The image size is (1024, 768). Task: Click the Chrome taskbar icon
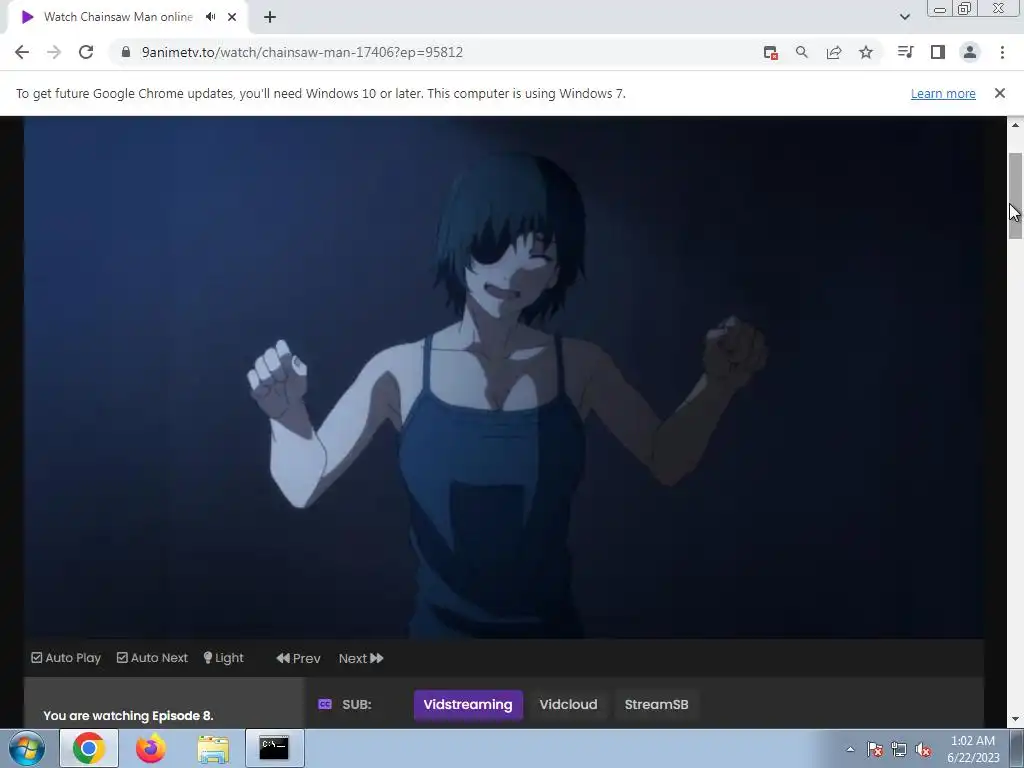click(89, 748)
